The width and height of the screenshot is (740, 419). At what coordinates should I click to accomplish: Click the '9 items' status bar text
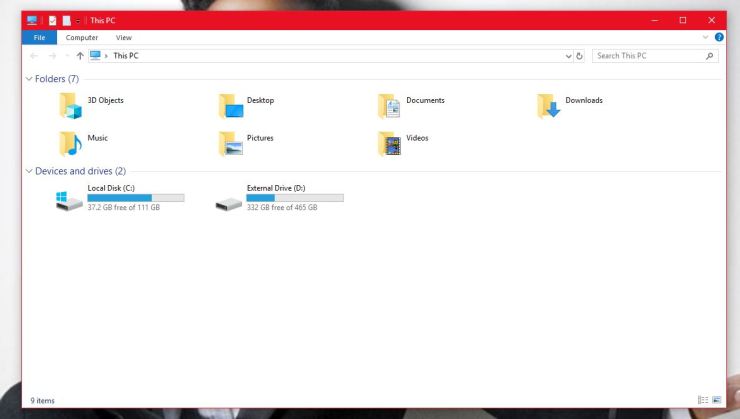[42, 401]
